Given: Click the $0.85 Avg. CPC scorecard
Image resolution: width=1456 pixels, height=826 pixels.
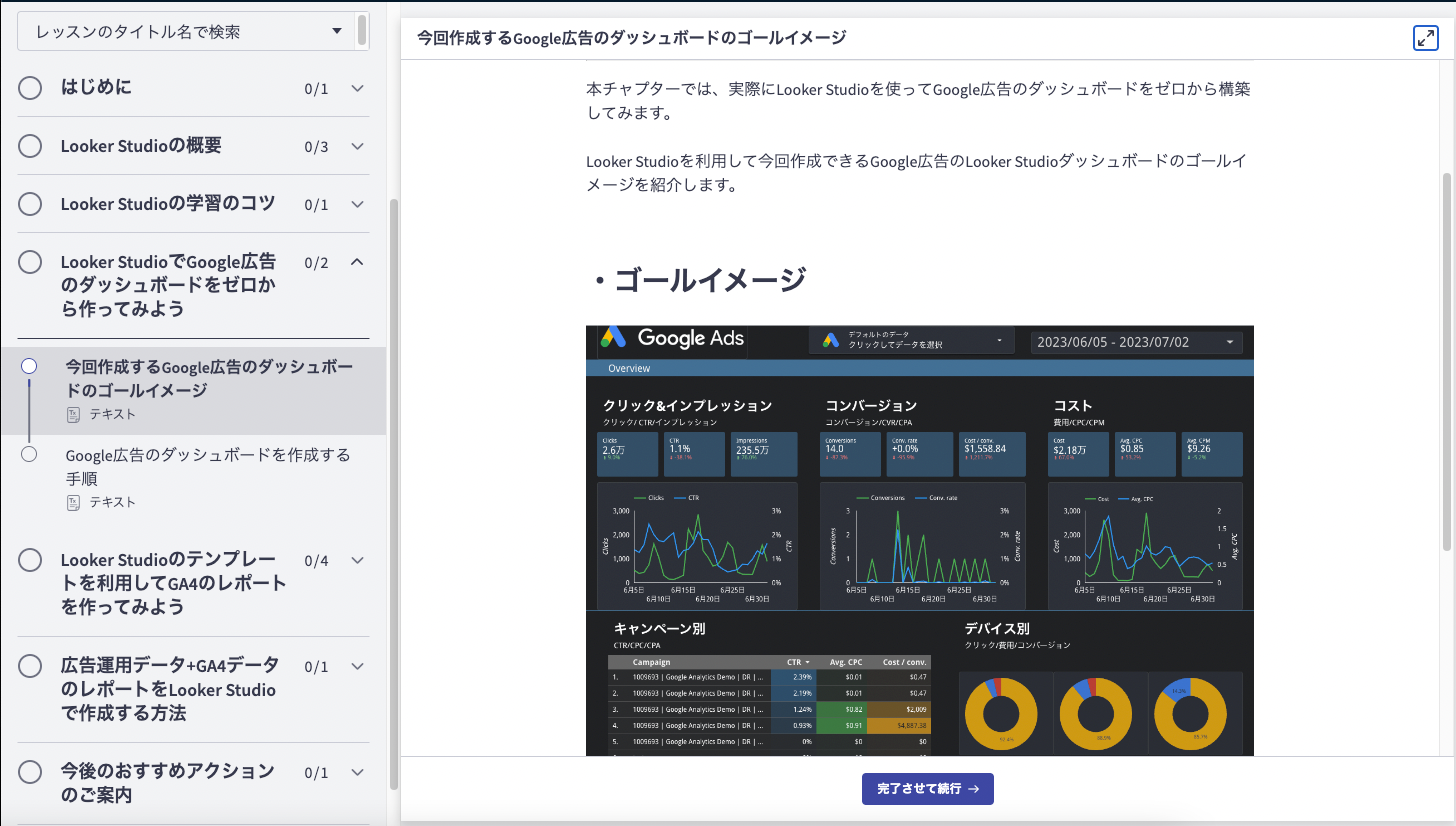Looking at the screenshot, I should [x=1146, y=454].
